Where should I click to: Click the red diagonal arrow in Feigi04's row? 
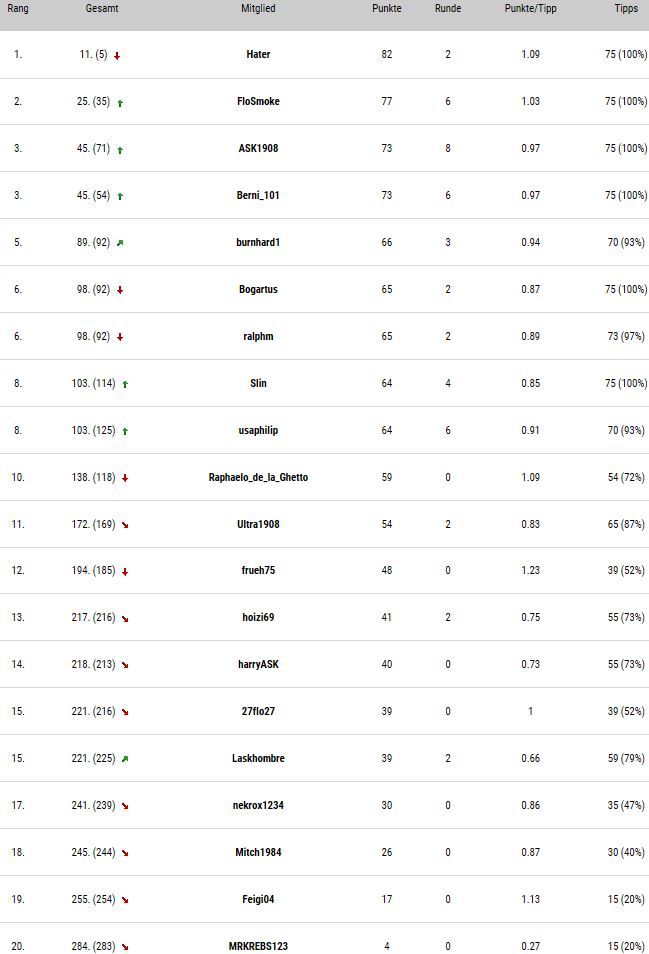point(125,900)
